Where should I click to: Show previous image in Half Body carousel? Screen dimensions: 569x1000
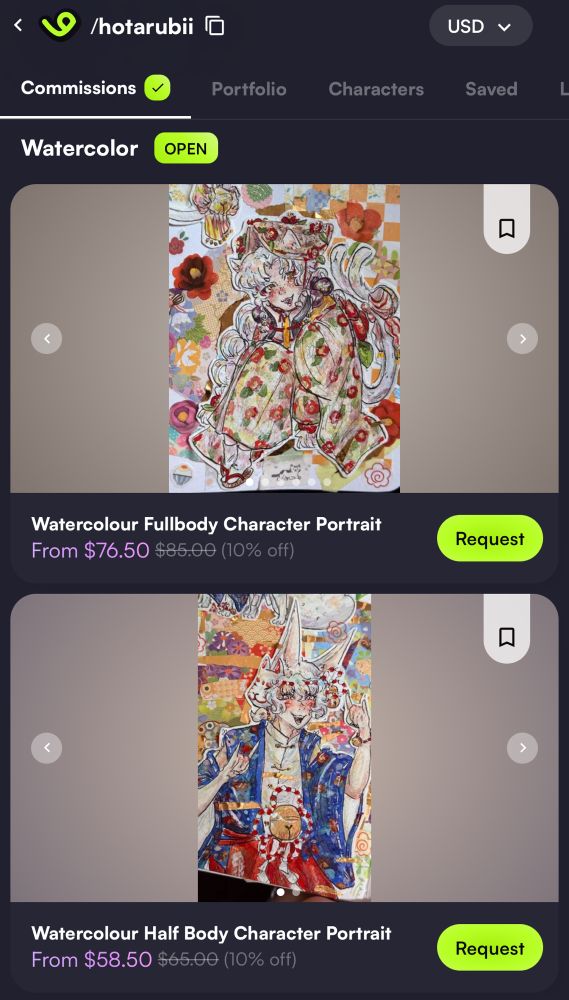47,747
